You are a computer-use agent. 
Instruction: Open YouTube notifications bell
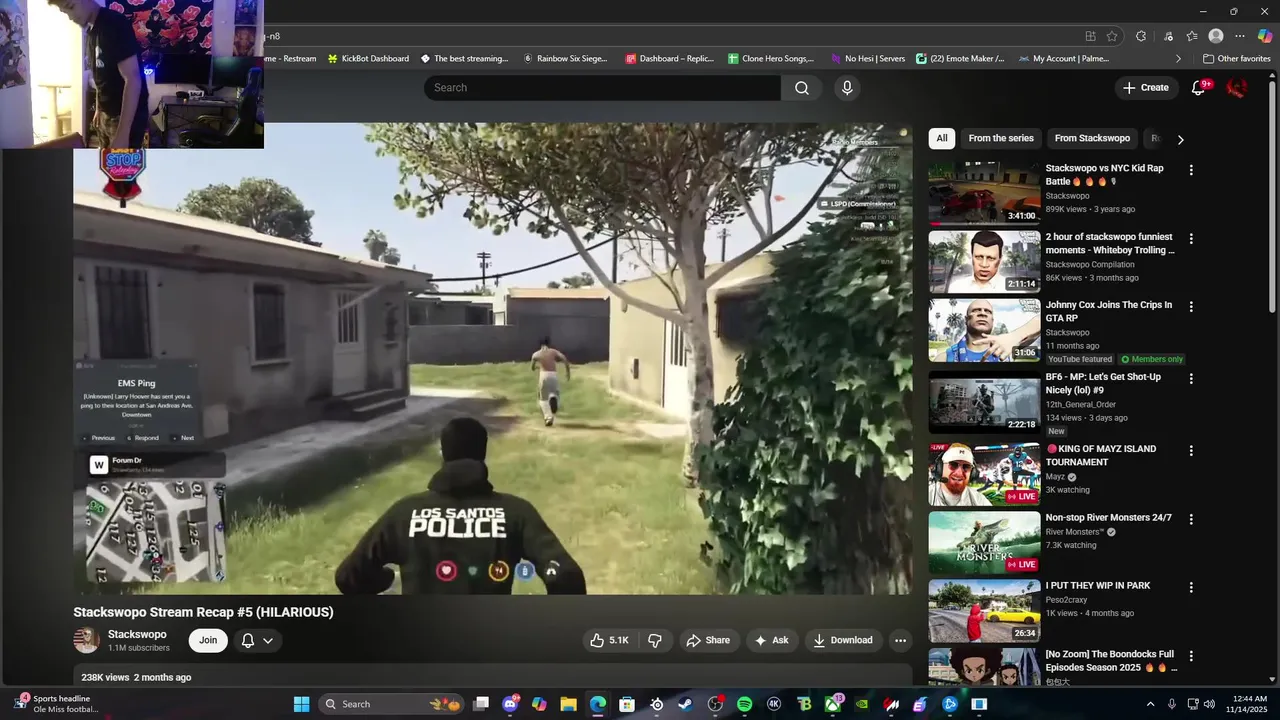pyautogui.click(x=1198, y=88)
